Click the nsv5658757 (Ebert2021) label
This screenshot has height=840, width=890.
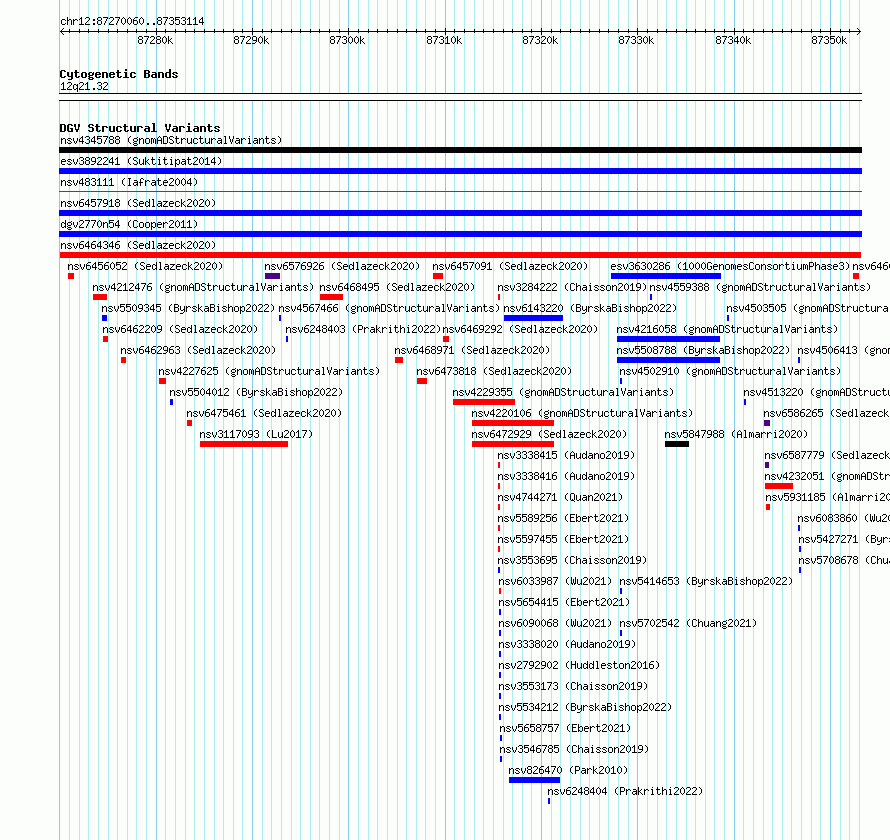(x=565, y=728)
